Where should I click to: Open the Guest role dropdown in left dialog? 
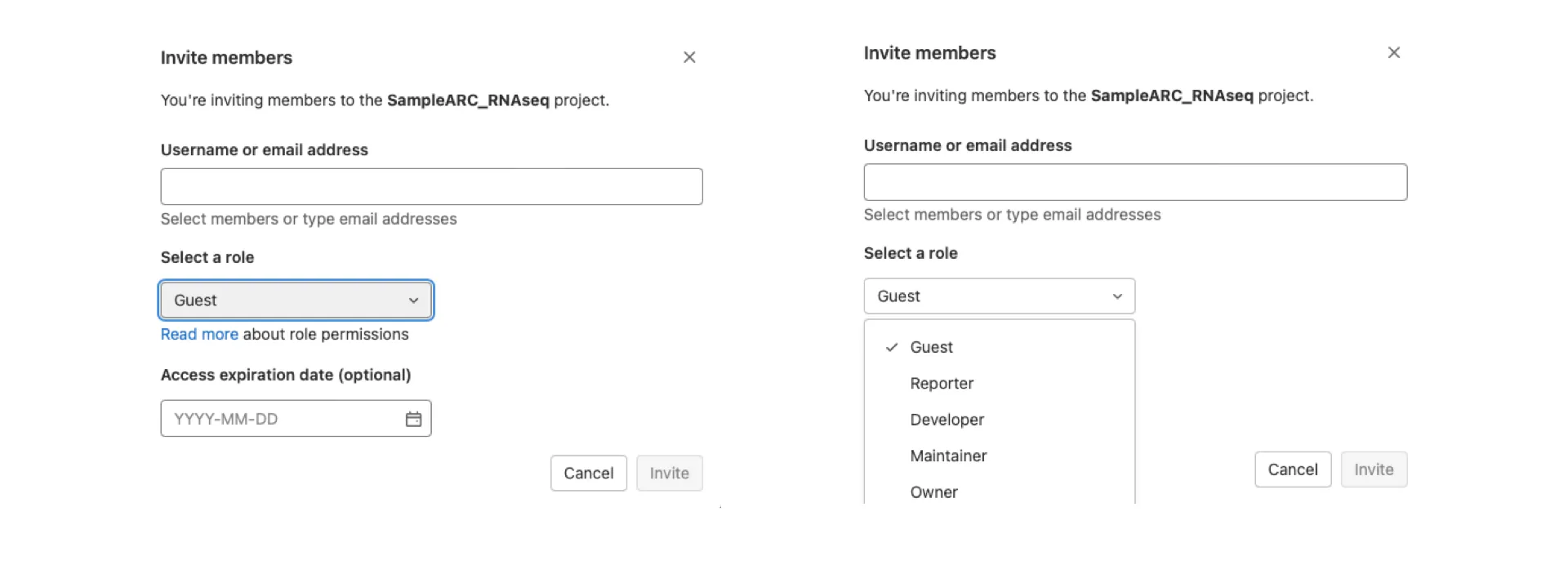coord(296,300)
